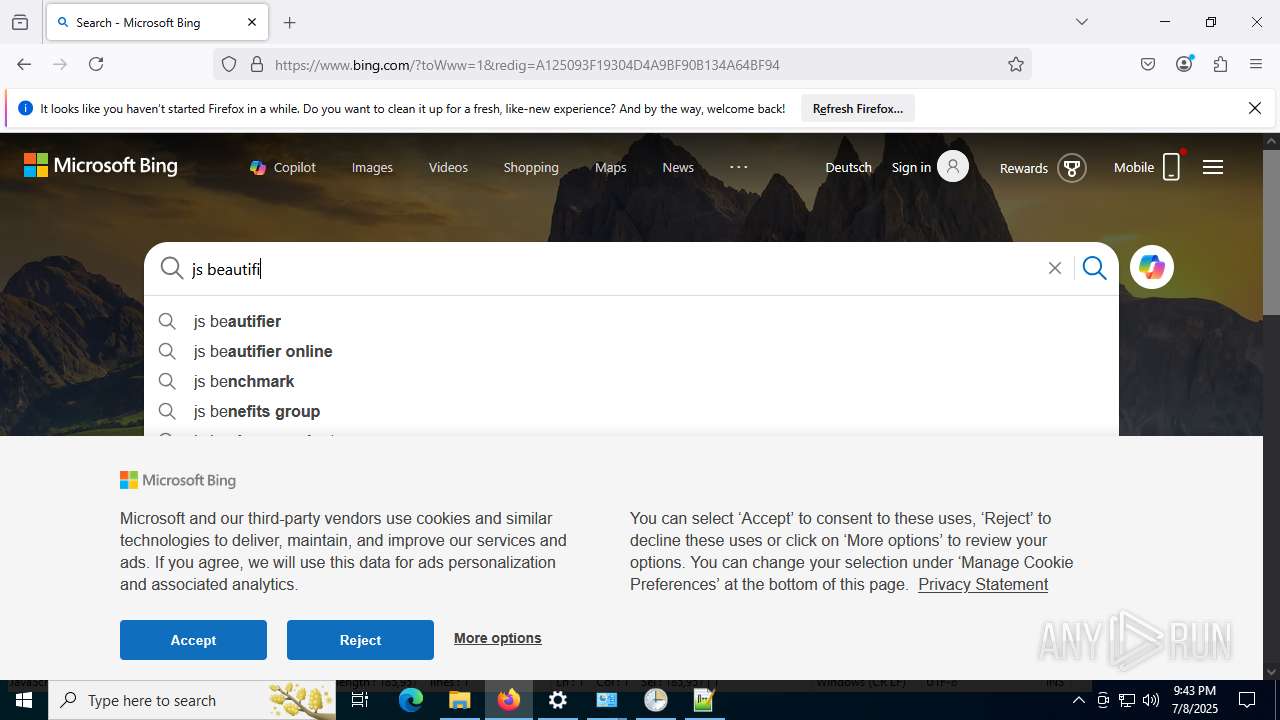The width and height of the screenshot is (1280, 720).
Task: Switch language to Deutsch
Action: (x=848, y=167)
